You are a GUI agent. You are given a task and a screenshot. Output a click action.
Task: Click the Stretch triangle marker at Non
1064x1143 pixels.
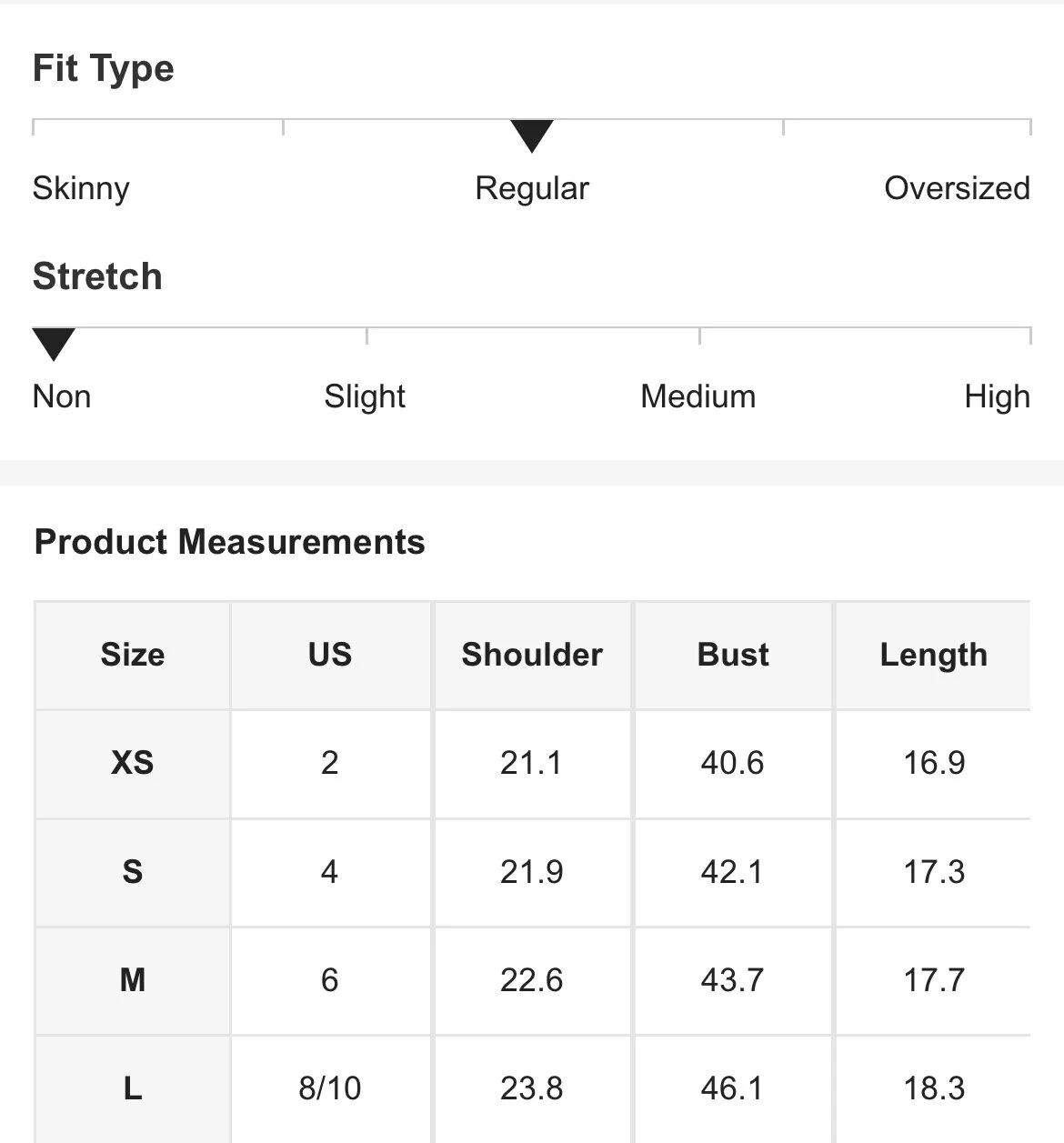point(54,345)
